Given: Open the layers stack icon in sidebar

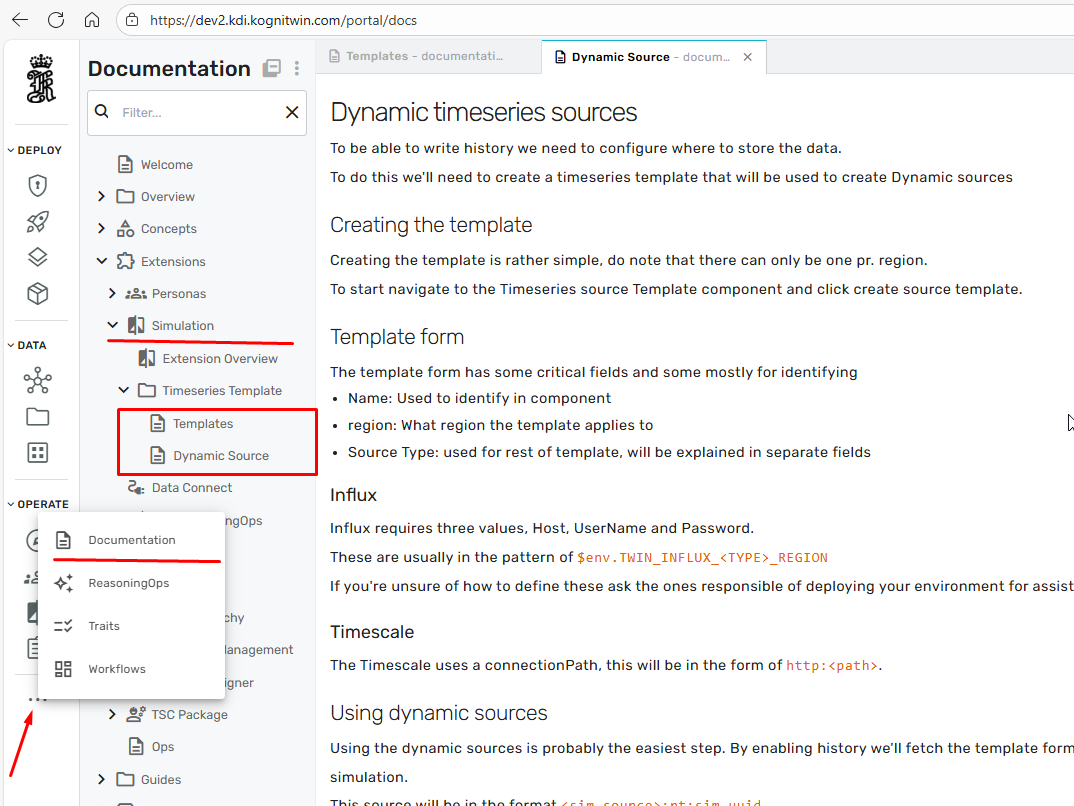Looking at the screenshot, I should 37,258.
